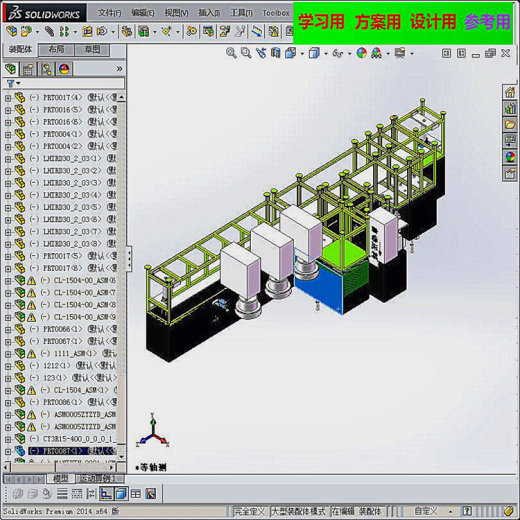Click the Apply Scene icon
The height and width of the screenshot is (520, 520).
pos(376,53)
